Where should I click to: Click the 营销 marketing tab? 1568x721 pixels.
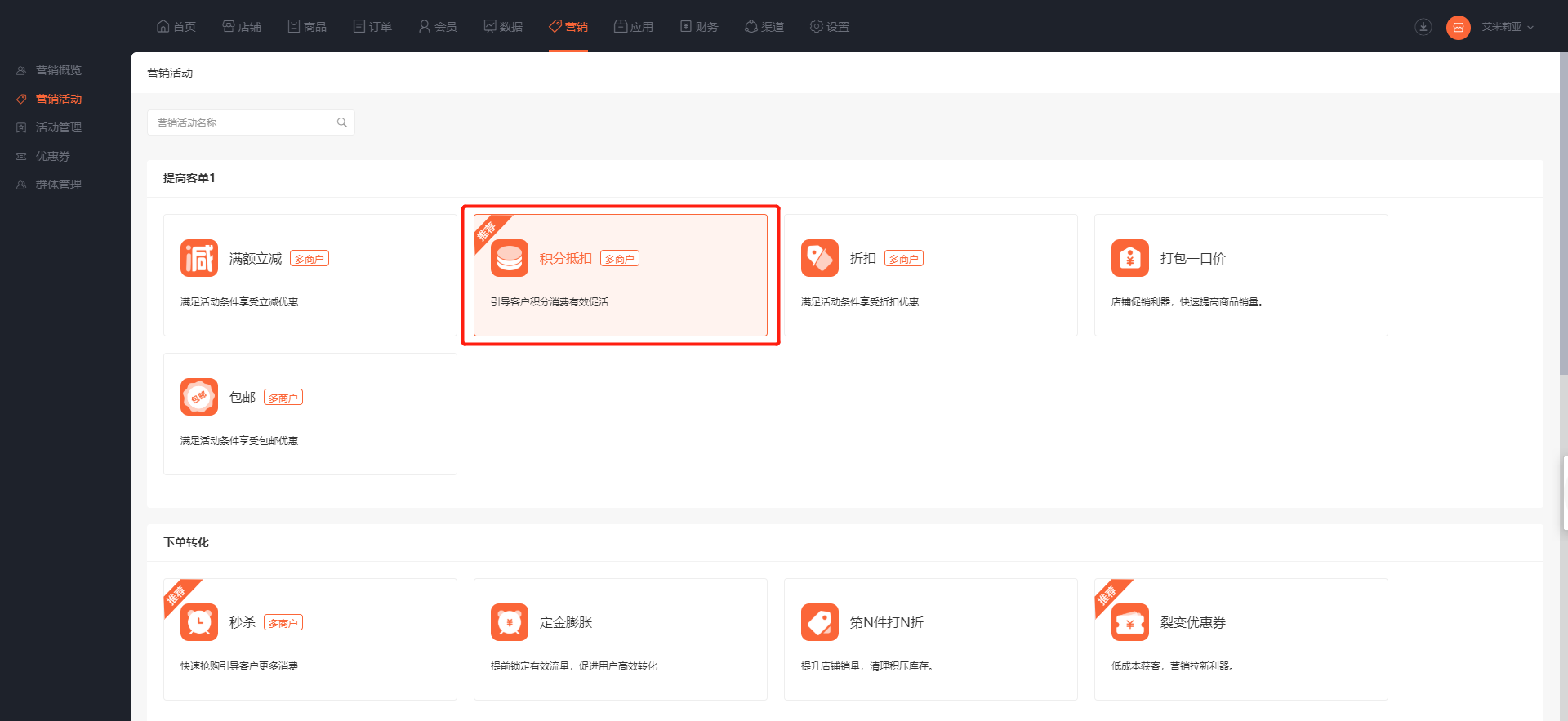(568, 27)
